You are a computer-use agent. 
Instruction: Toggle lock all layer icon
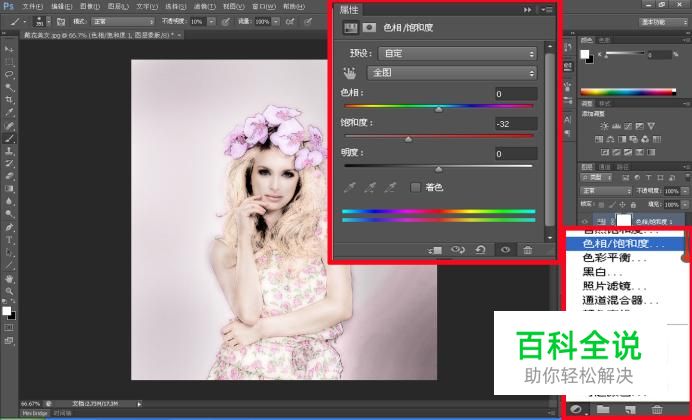point(633,205)
